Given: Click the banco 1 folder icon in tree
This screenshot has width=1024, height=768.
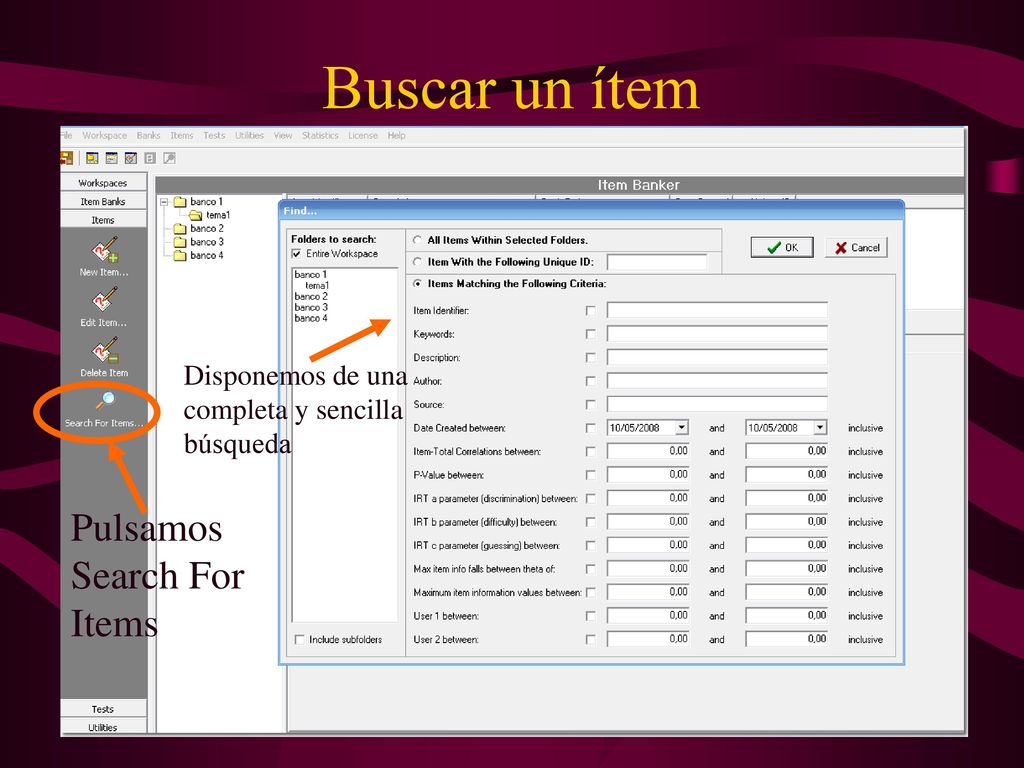Looking at the screenshot, I should 180,202.
